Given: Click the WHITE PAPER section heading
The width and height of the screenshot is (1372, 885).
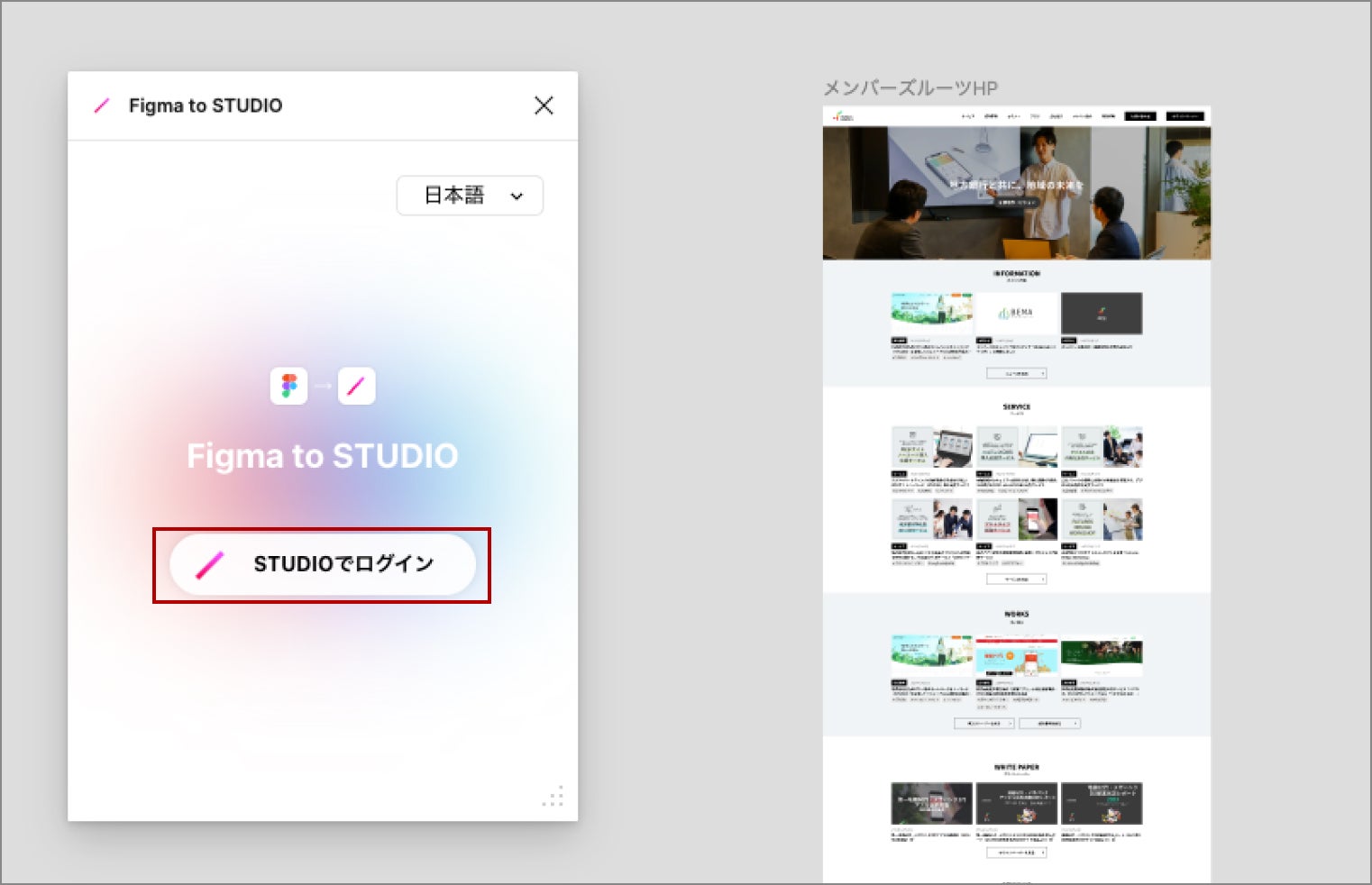Looking at the screenshot, I should 1016,767.
